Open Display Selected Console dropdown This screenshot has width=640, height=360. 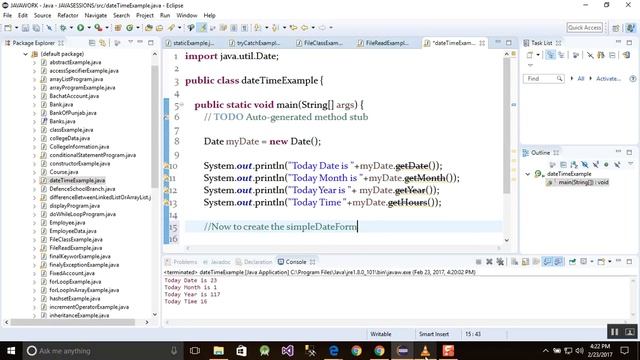point(591,262)
